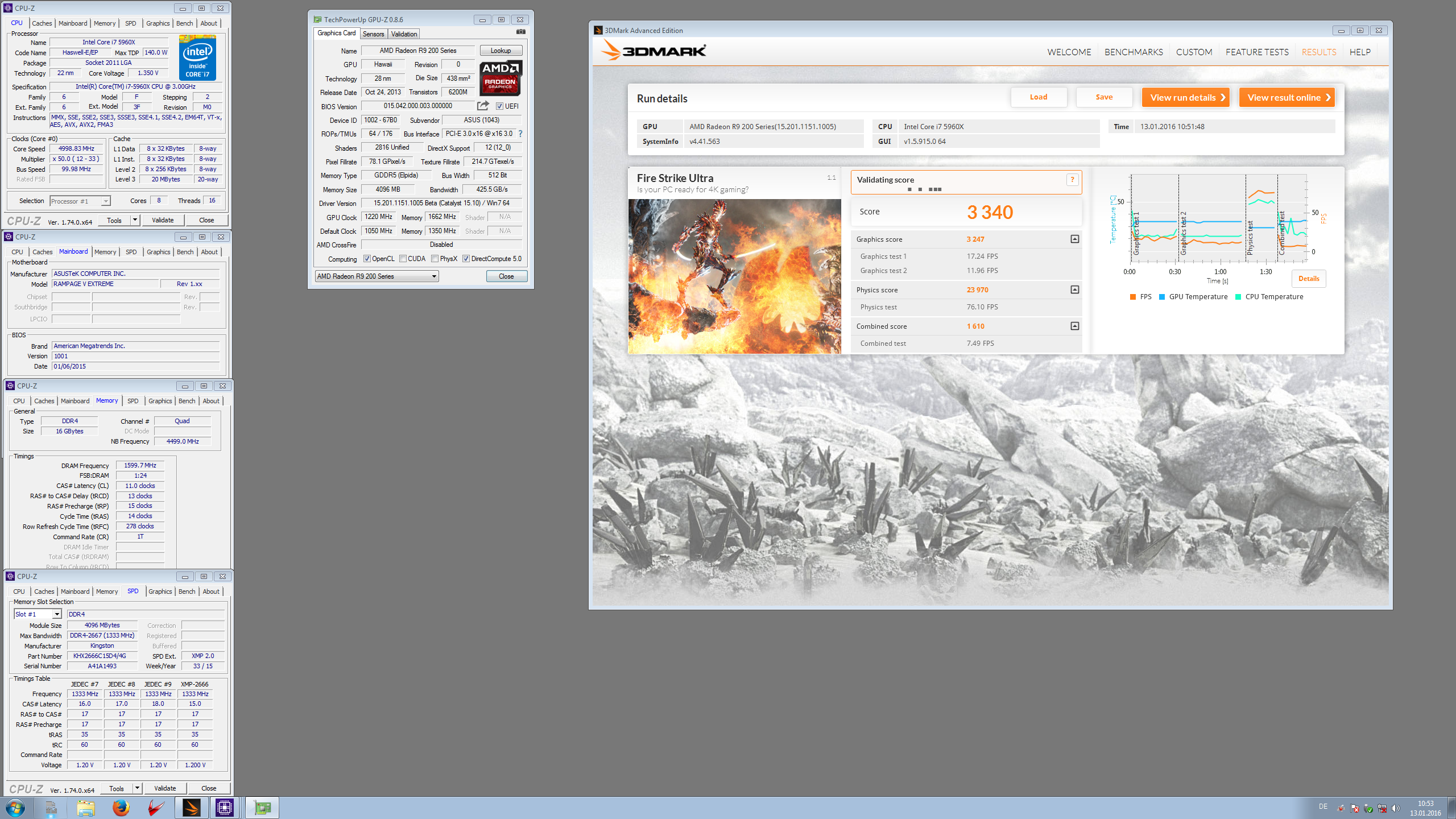The height and width of the screenshot is (819, 1456).
Task: Click the Validating score help question mark
Action: click(1072, 180)
